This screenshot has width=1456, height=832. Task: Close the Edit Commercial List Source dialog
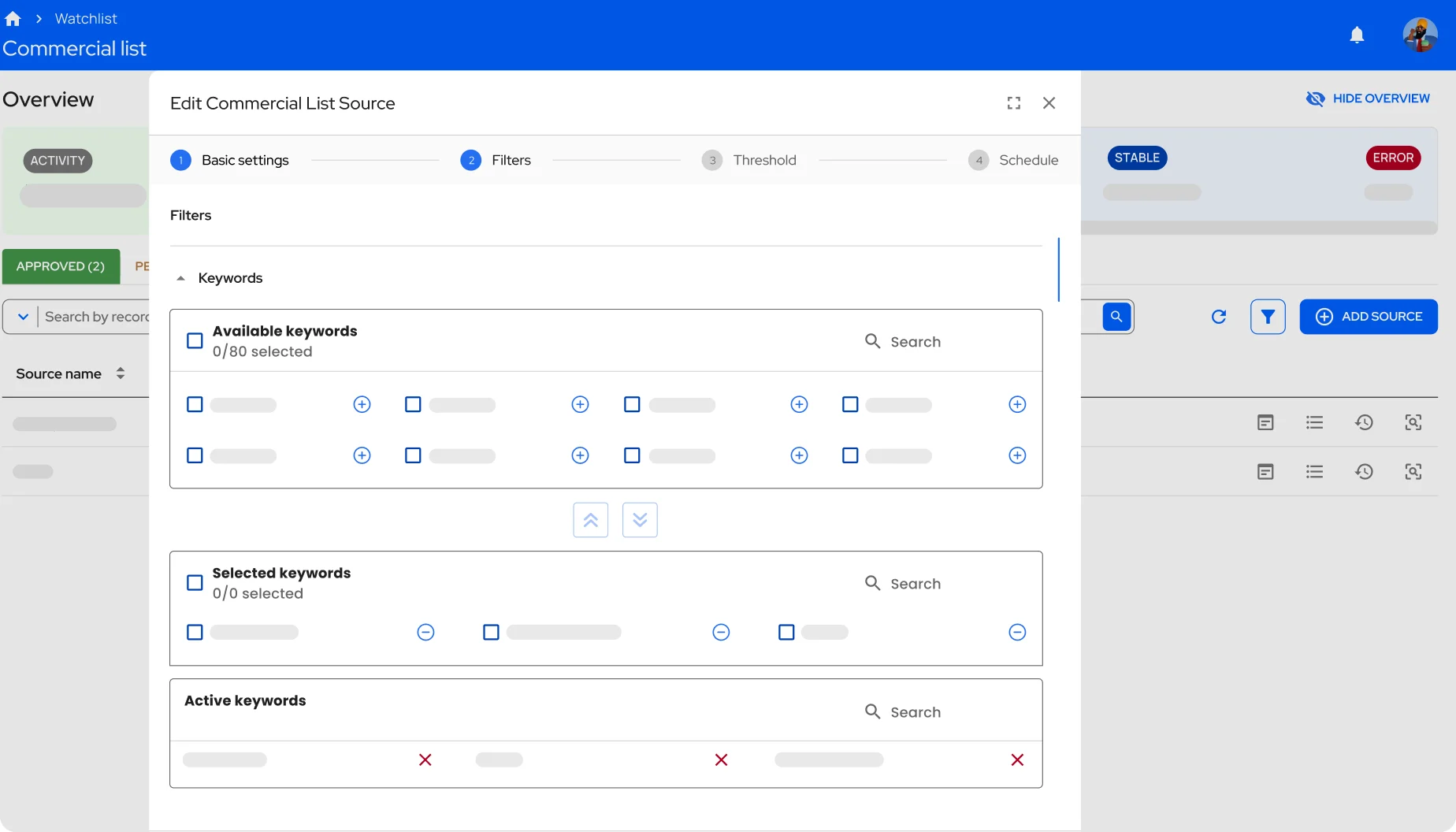pos(1049,103)
